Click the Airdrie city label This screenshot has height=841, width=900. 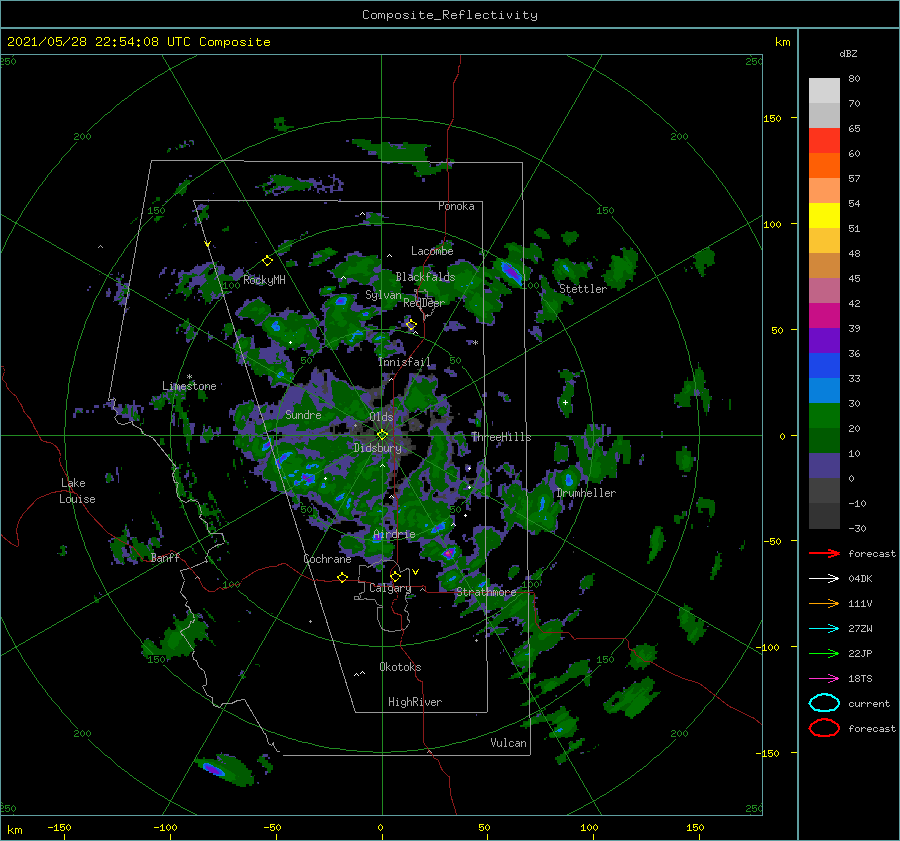[x=394, y=534]
